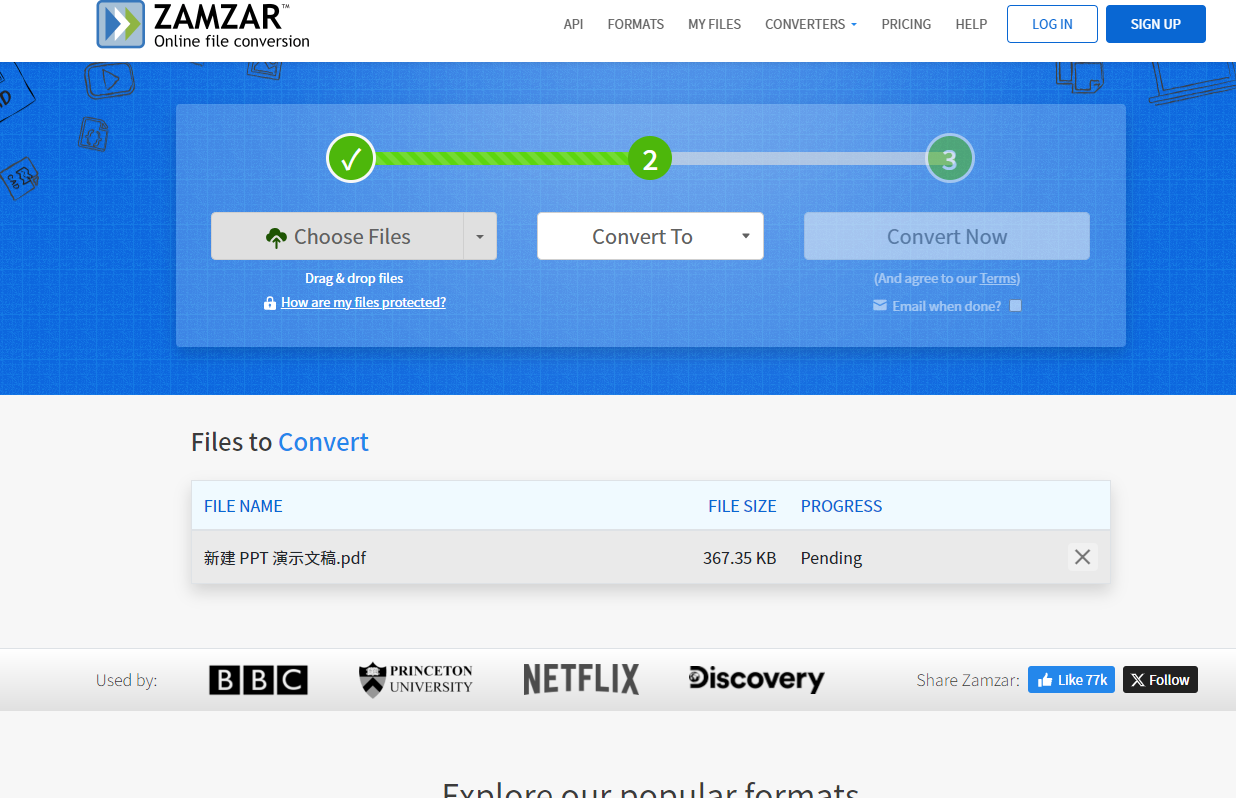The width and height of the screenshot is (1236, 798).
Task: Click the Princeton University logo
Action: (416, 680)
